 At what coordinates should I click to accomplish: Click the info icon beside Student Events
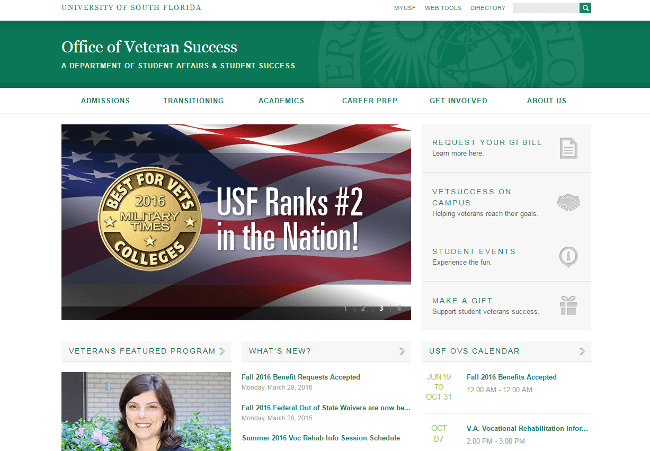point(568,257)
